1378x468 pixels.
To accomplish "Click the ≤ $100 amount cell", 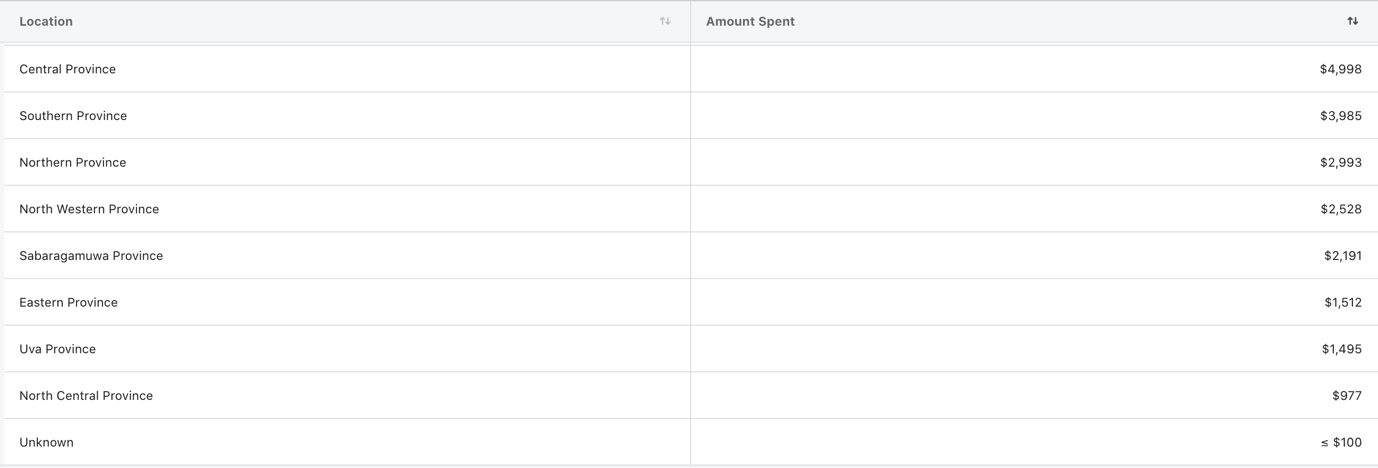I will point(1034,442).
